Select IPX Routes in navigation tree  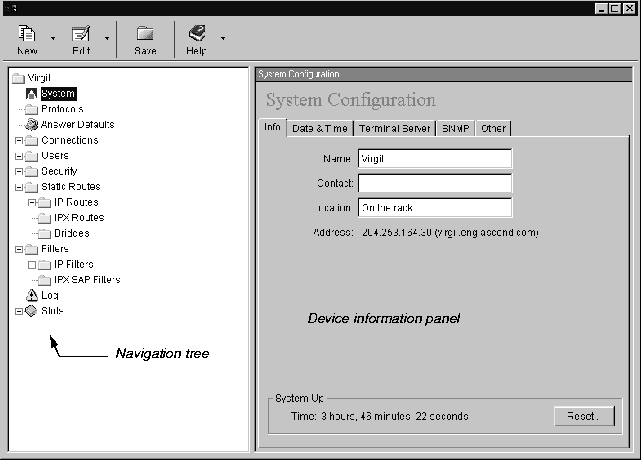[78, 218]
